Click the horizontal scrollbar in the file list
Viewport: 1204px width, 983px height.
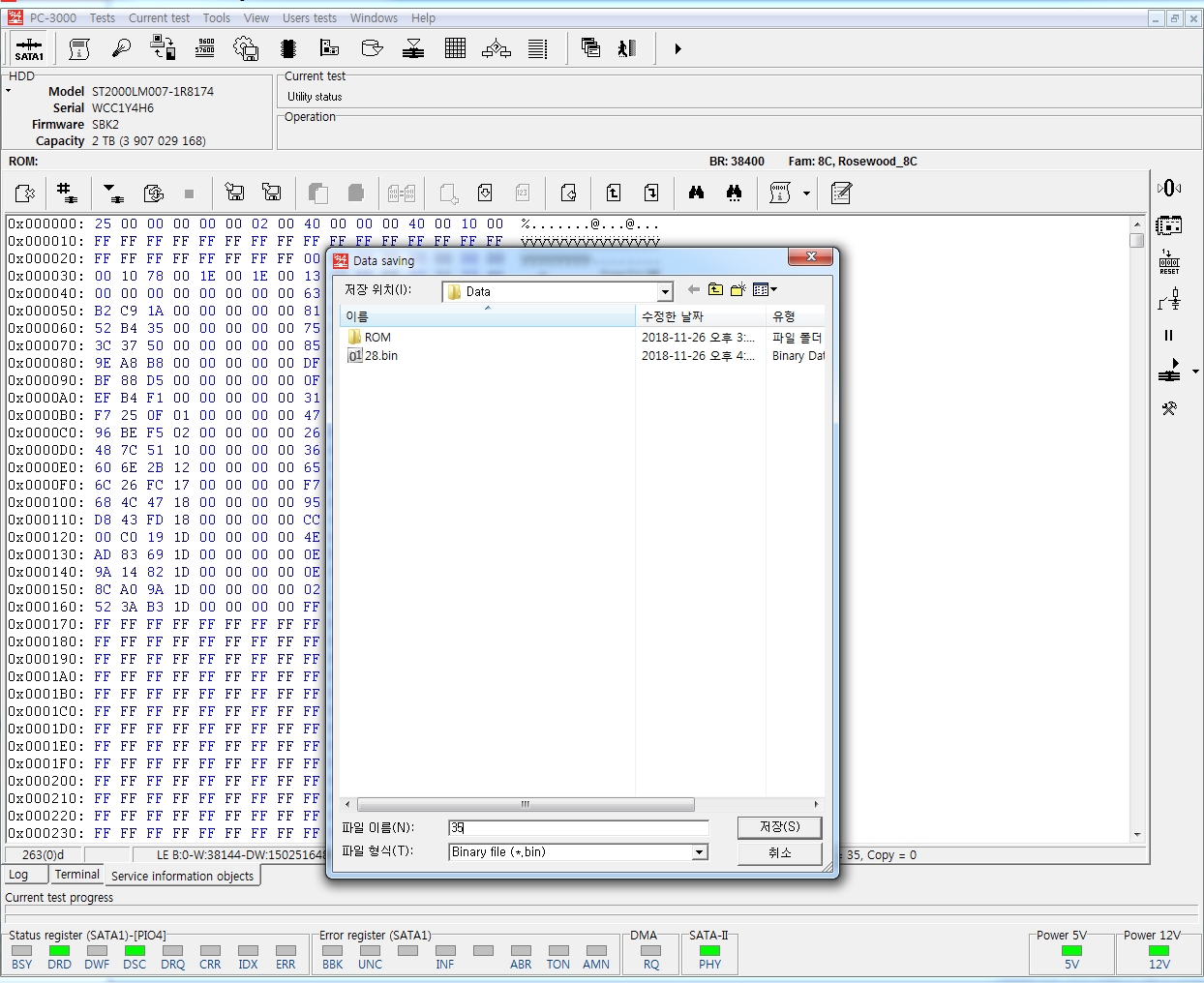coord(526,804)
